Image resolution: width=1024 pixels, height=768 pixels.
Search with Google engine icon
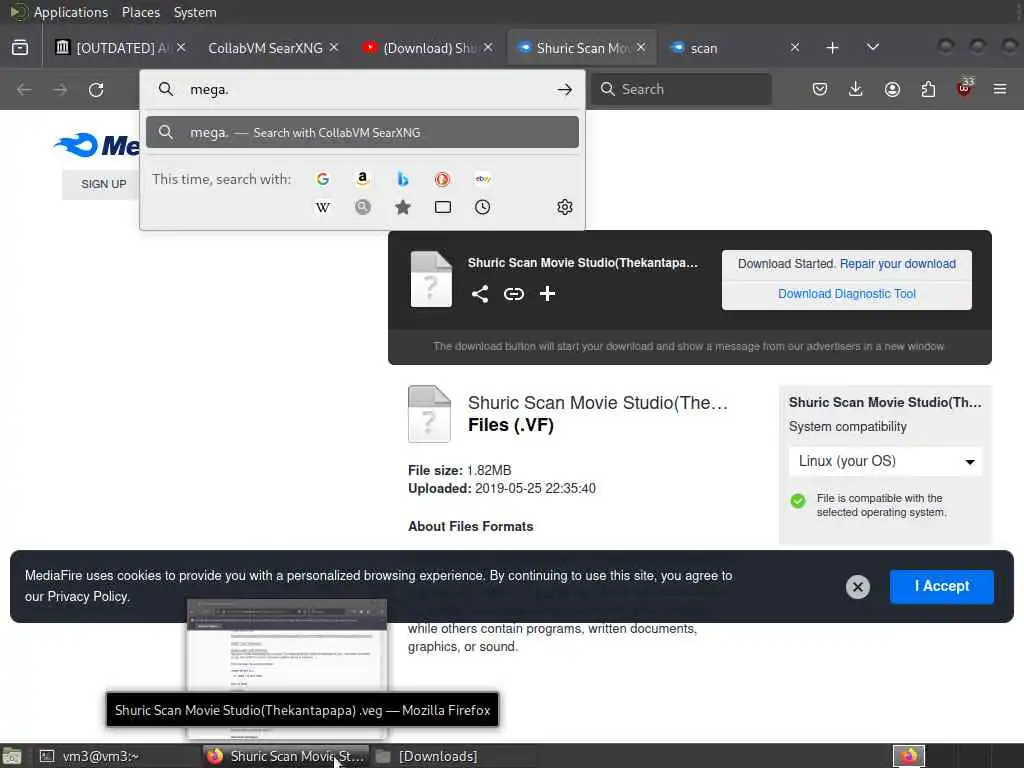coord(323,179)
